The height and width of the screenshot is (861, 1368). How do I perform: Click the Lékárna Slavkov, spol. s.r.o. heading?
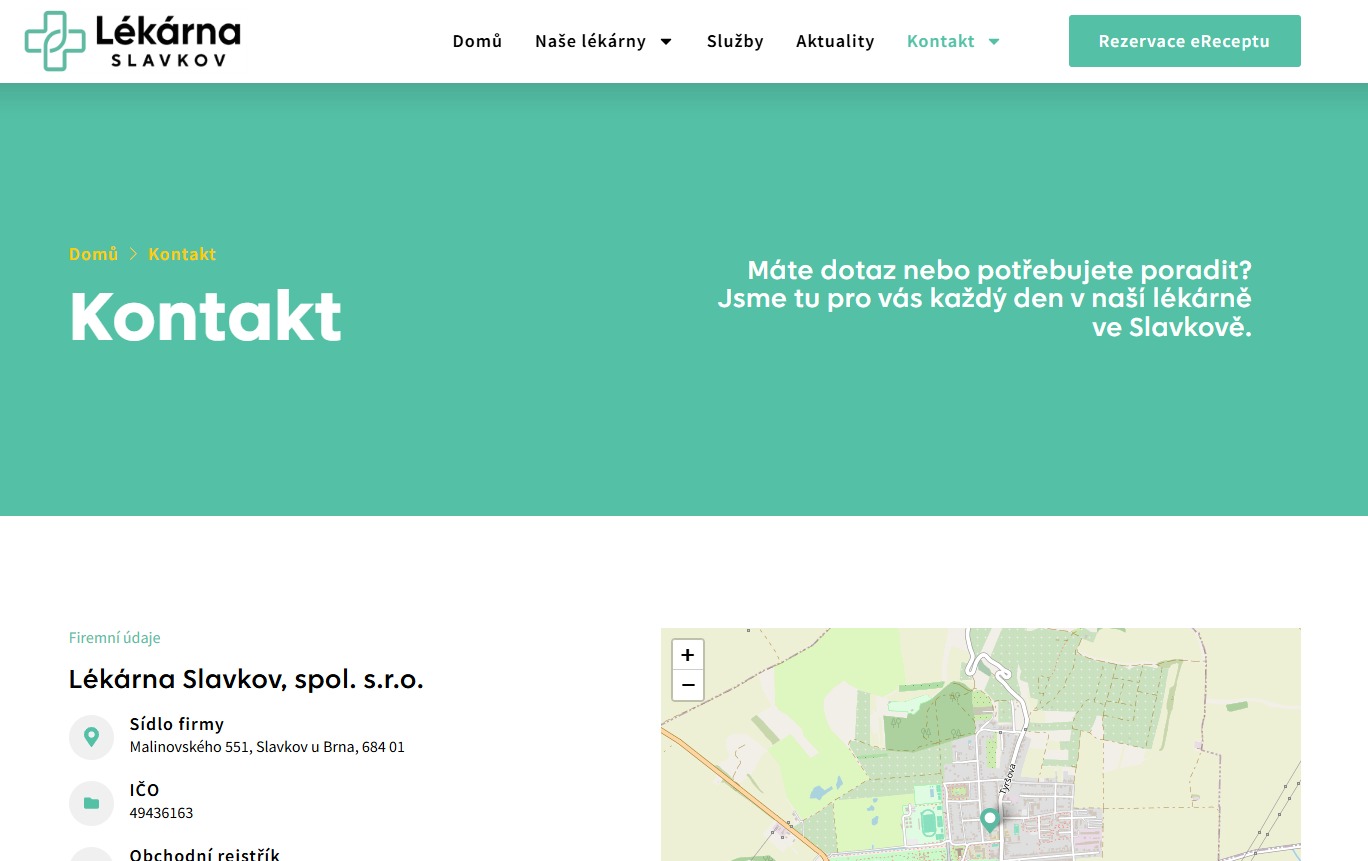click(246, 680)
